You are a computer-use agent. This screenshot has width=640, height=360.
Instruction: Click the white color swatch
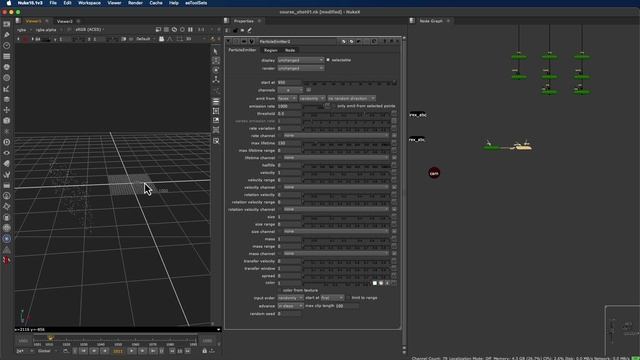point(375,283)
